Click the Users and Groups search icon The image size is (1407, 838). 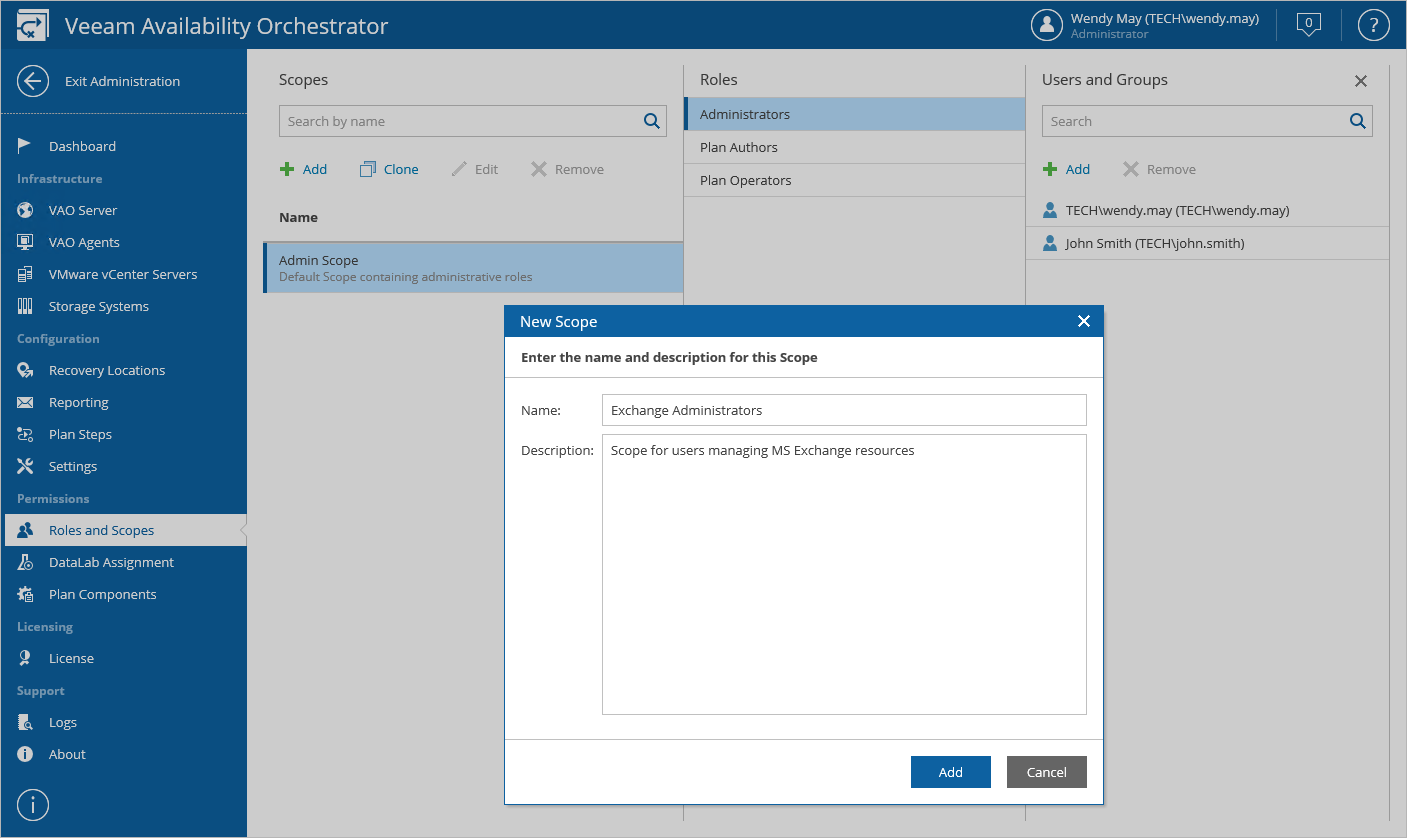[1358, 121]
